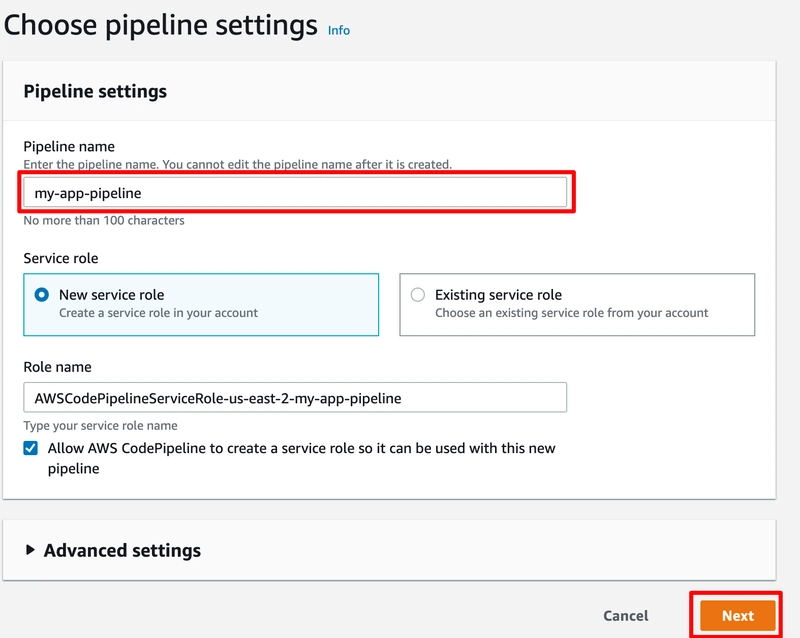Open the Info link beside the page title

click(339, 30)
